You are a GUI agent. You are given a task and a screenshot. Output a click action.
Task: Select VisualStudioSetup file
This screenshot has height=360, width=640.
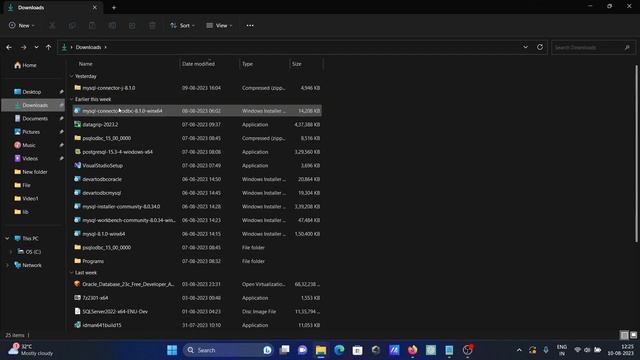197,166
